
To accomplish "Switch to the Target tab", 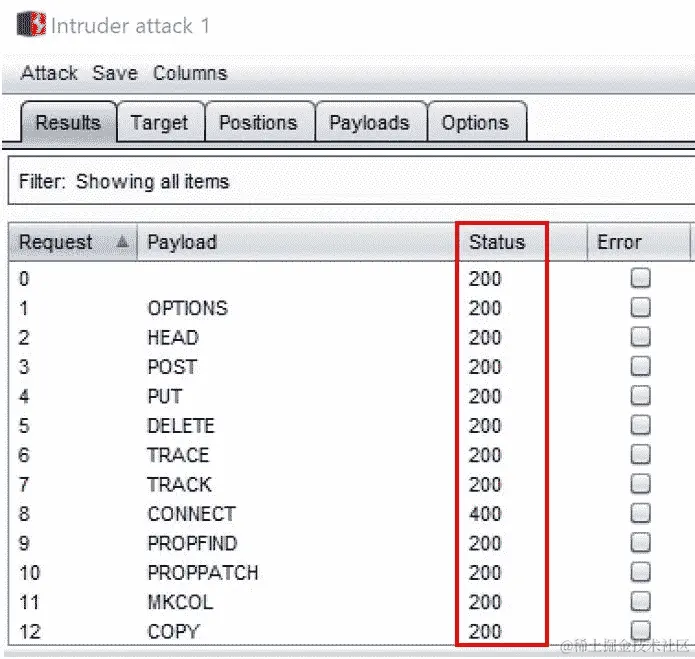I will pyautogui.click(x=160, y=122).
